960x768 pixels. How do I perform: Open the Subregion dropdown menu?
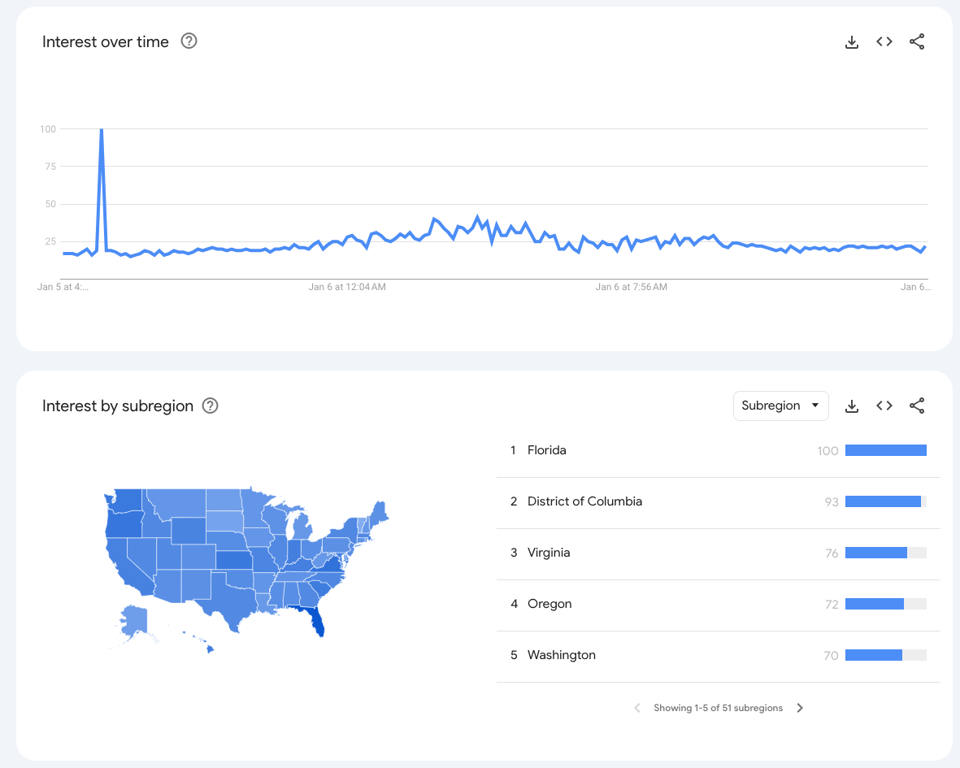click(780, 405)
